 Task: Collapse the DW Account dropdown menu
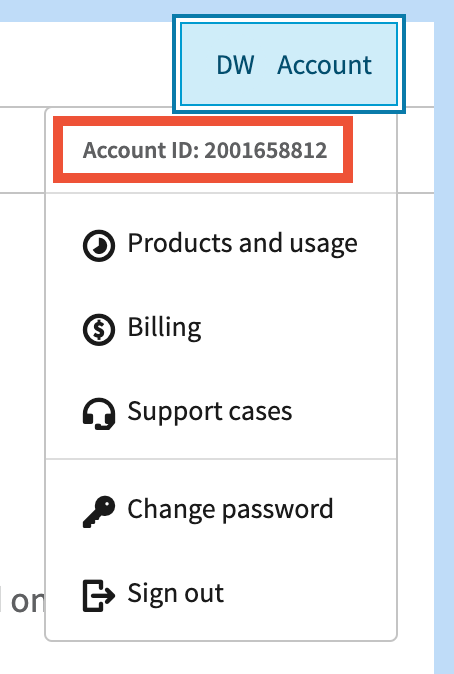[x=289, y=64]
